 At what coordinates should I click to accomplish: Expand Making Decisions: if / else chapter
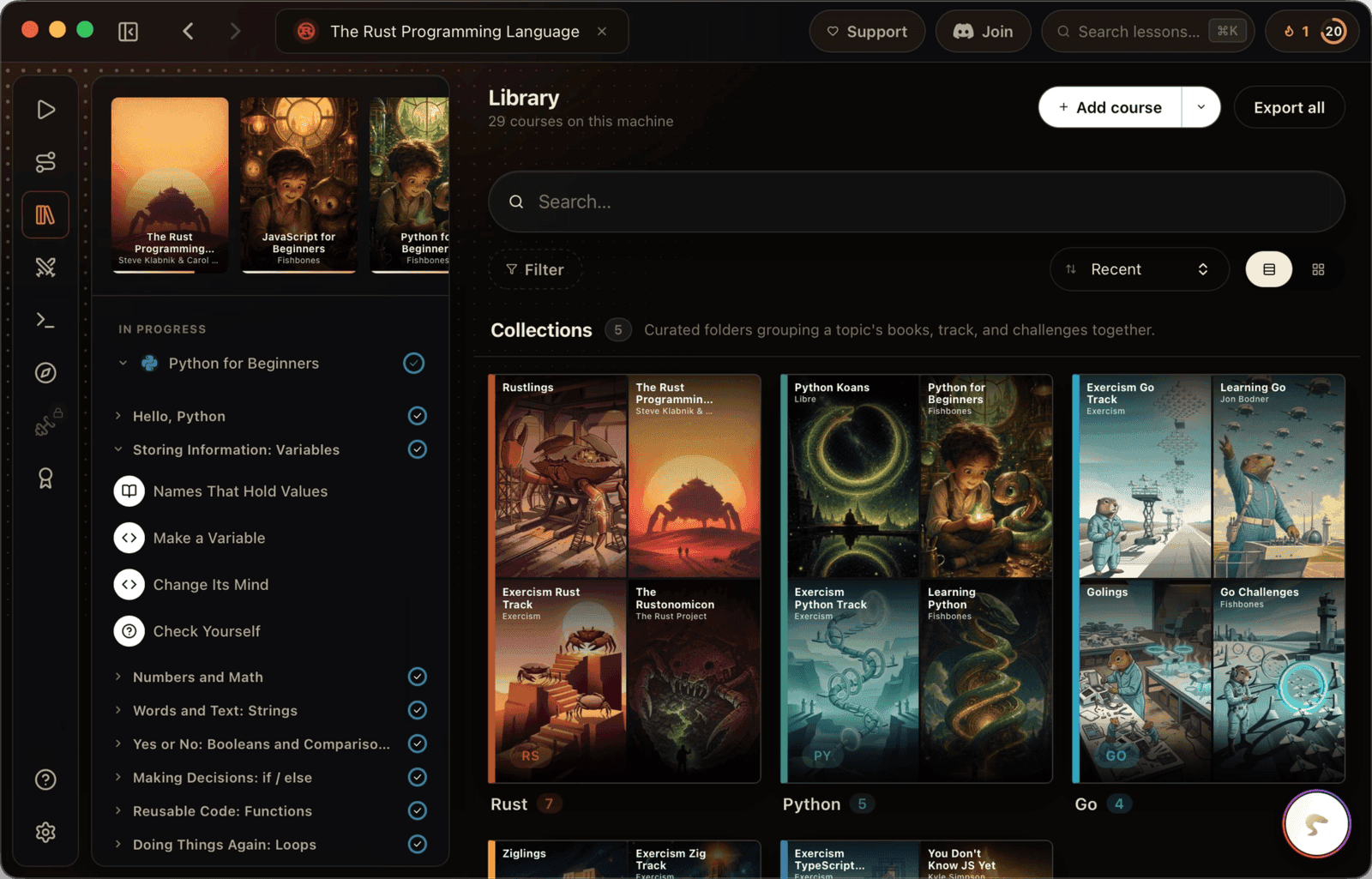(x=118, y=777)
